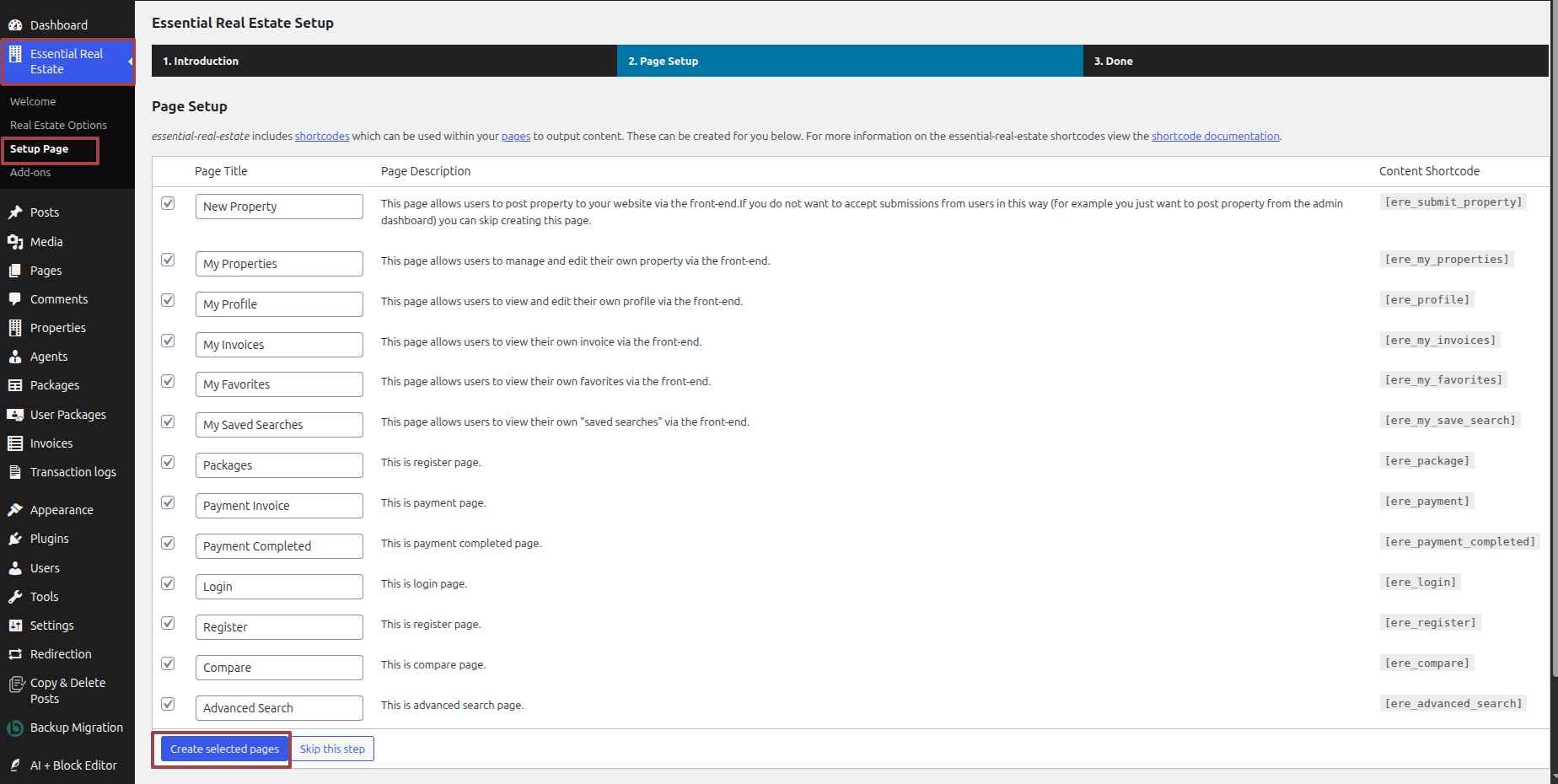Toggle the My Favorites page checkbox

pyautogui.click(x=169, y=381)
